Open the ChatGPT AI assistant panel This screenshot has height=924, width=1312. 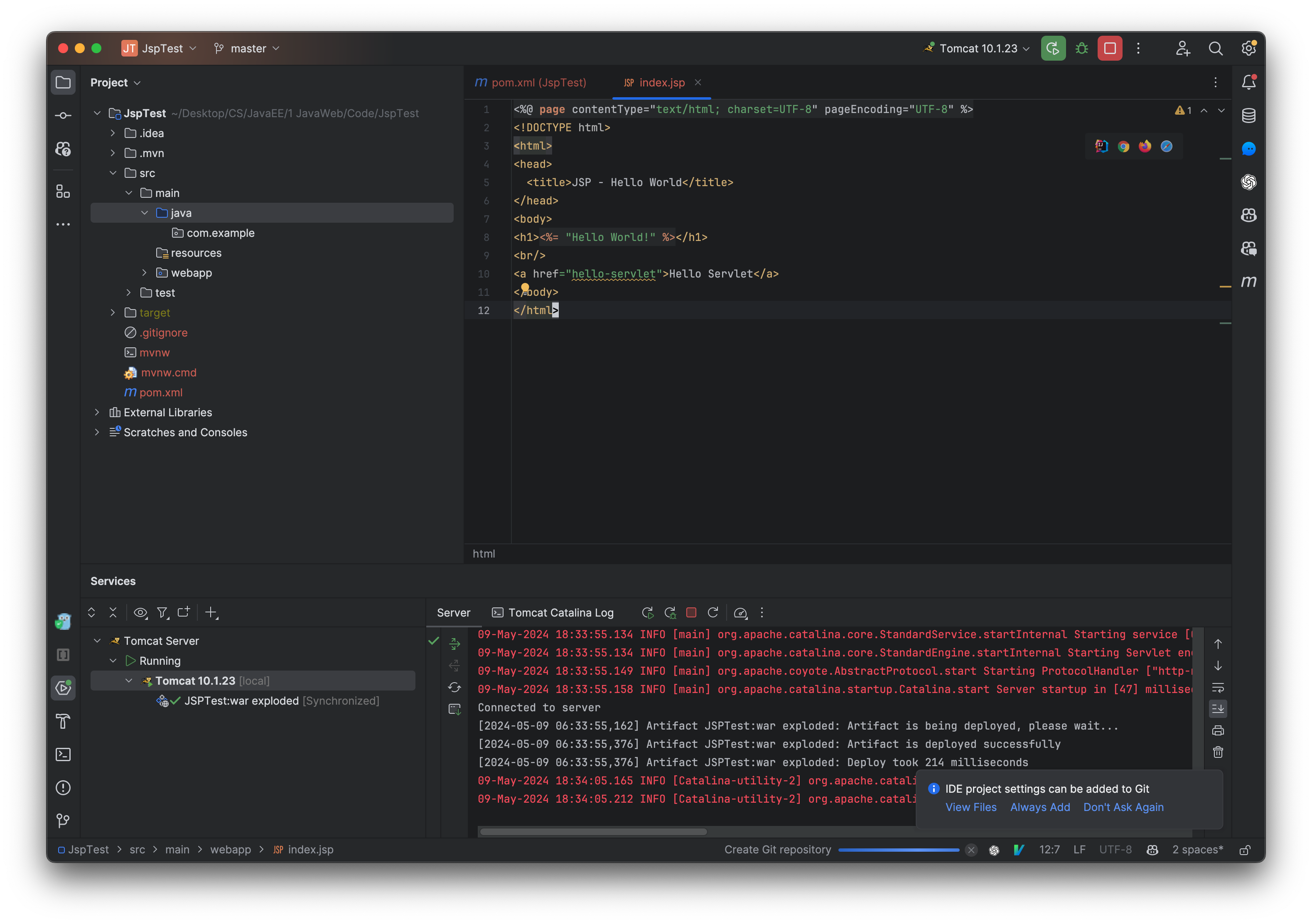pos(1248,182)
